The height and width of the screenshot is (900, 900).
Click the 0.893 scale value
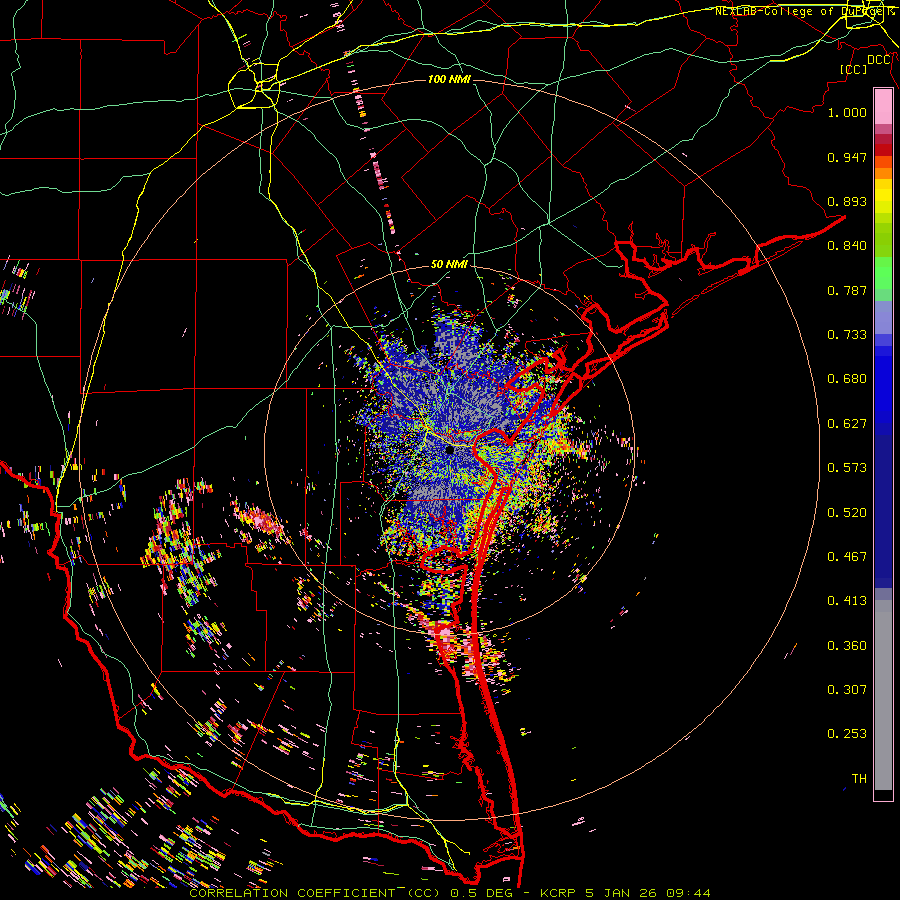coord(847,201)
